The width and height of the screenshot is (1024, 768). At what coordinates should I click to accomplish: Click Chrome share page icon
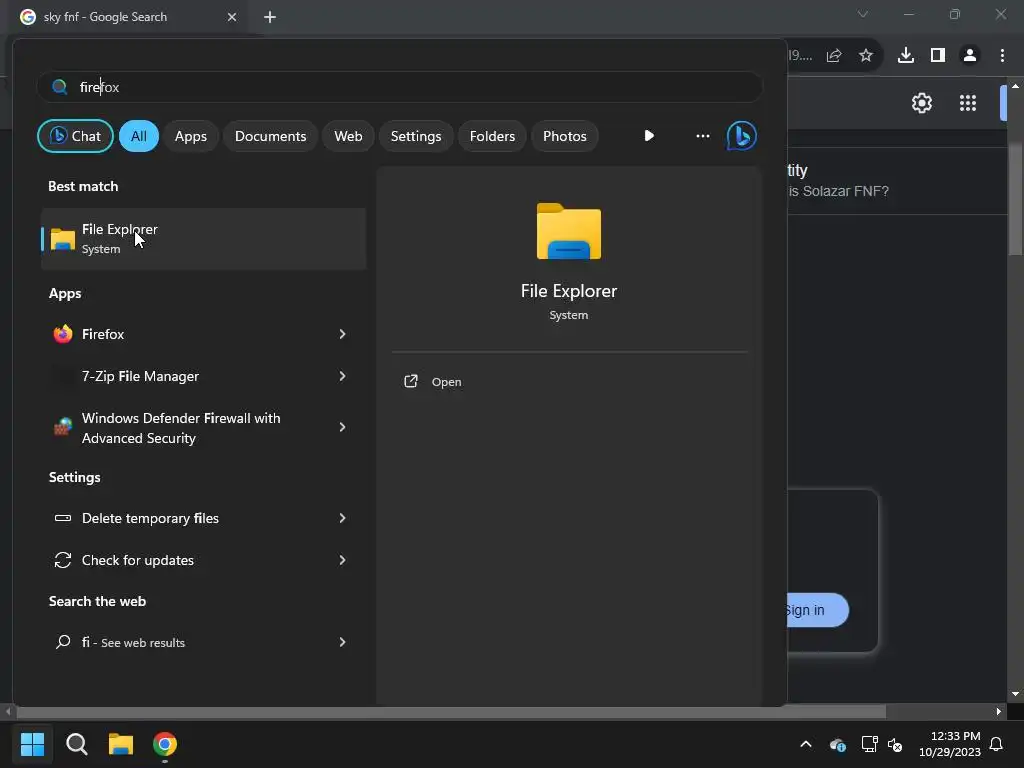click(834, 56)
